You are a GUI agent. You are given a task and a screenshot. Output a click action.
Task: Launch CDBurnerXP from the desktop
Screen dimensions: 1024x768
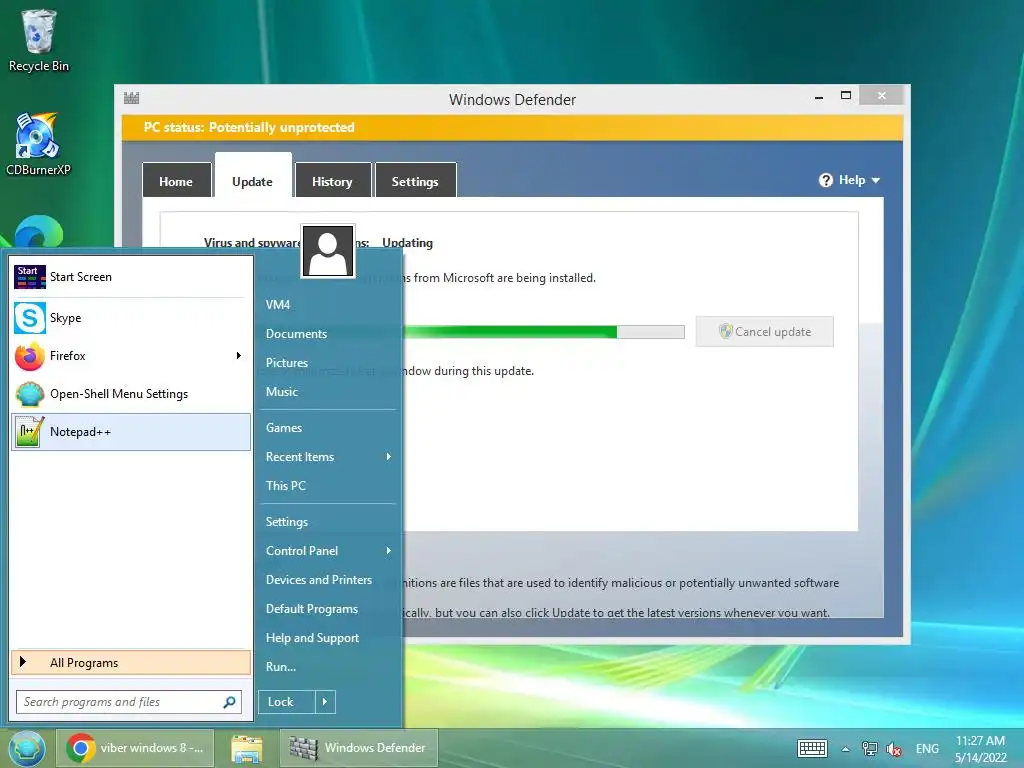(x=38, y=145)
